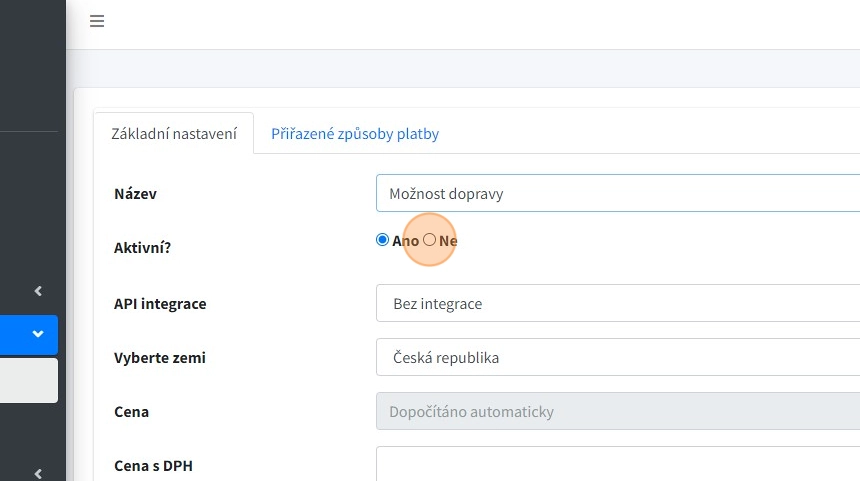Toggle the hamburger sidebar menu icon
The height and width of the screenshot is (481, 860).
97,21
